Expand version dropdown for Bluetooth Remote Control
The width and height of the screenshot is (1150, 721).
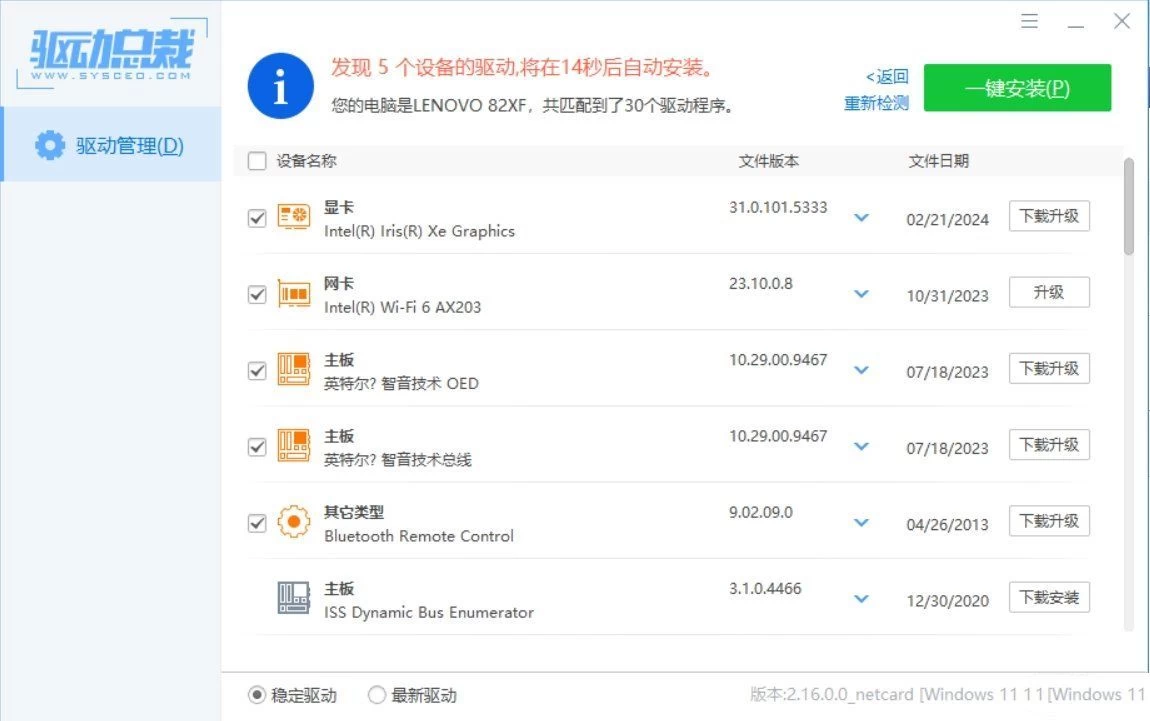coord(862,523)
